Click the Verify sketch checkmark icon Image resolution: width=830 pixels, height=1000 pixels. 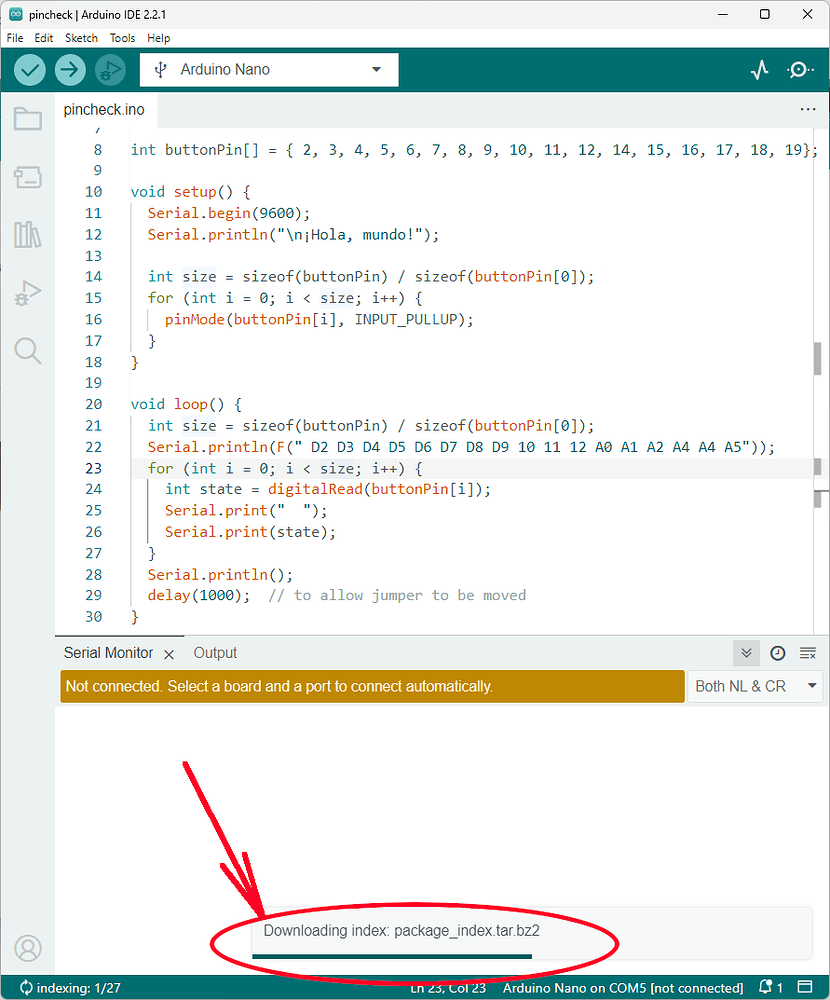pos(29,70)
